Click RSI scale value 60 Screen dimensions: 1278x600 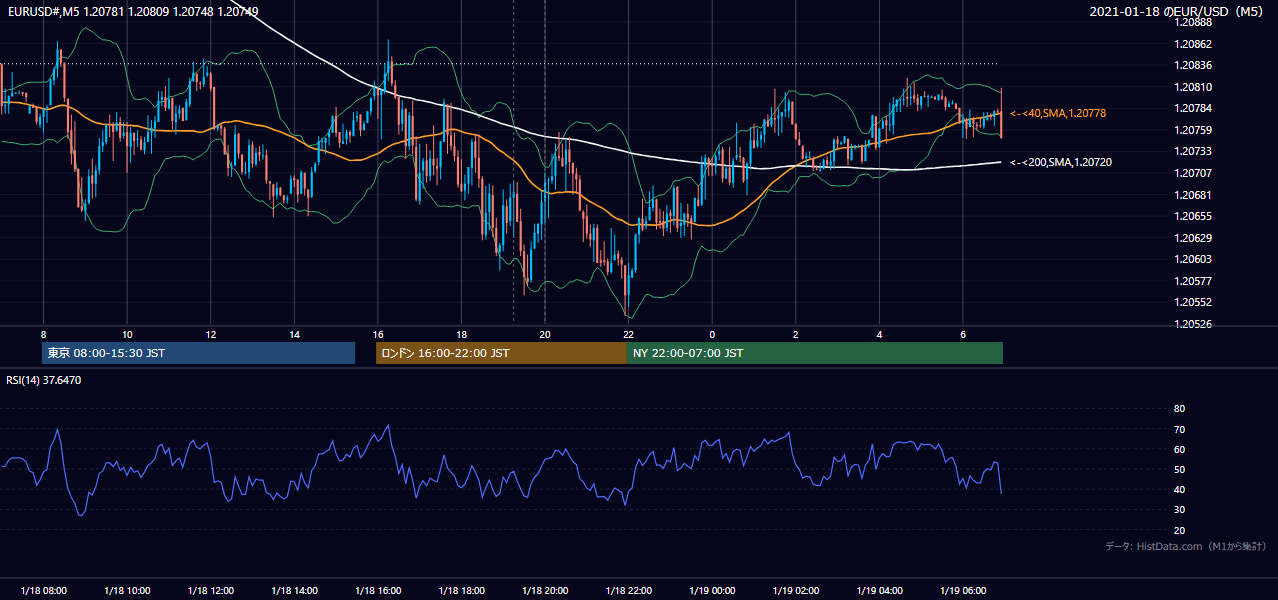pos(1179,449)
